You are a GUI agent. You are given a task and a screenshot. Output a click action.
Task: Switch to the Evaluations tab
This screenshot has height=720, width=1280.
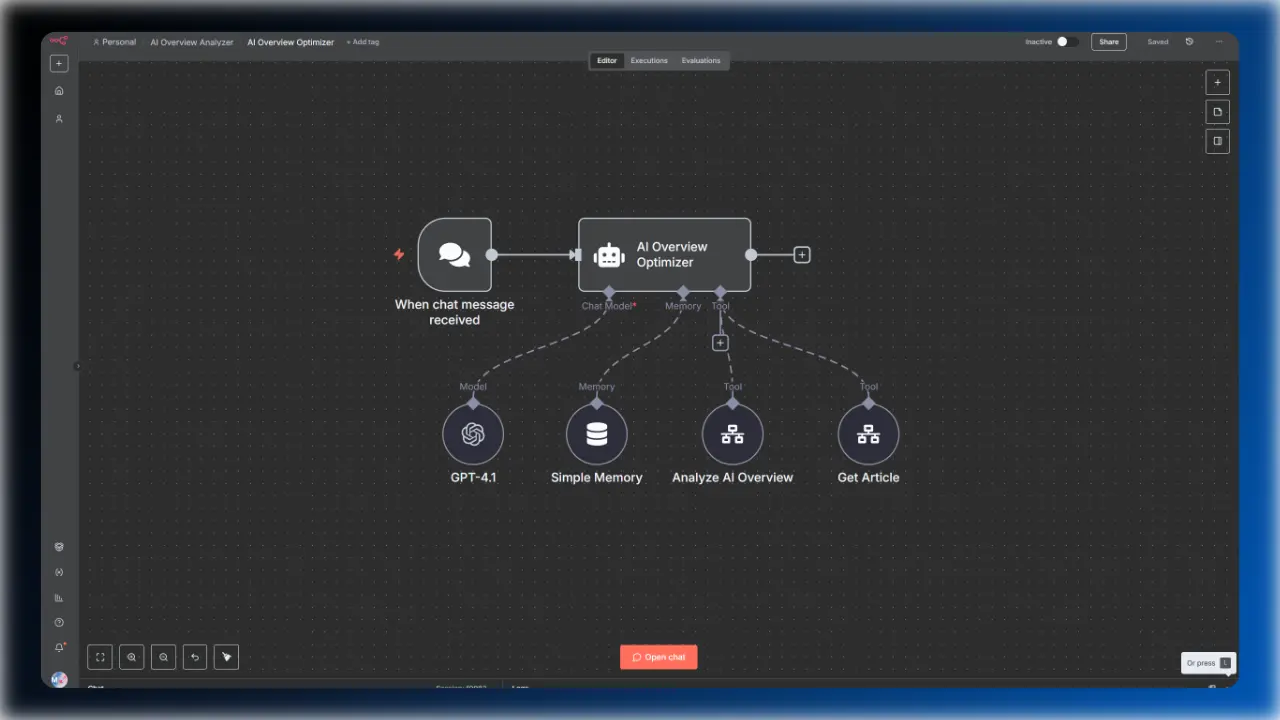tap(700, 60)
